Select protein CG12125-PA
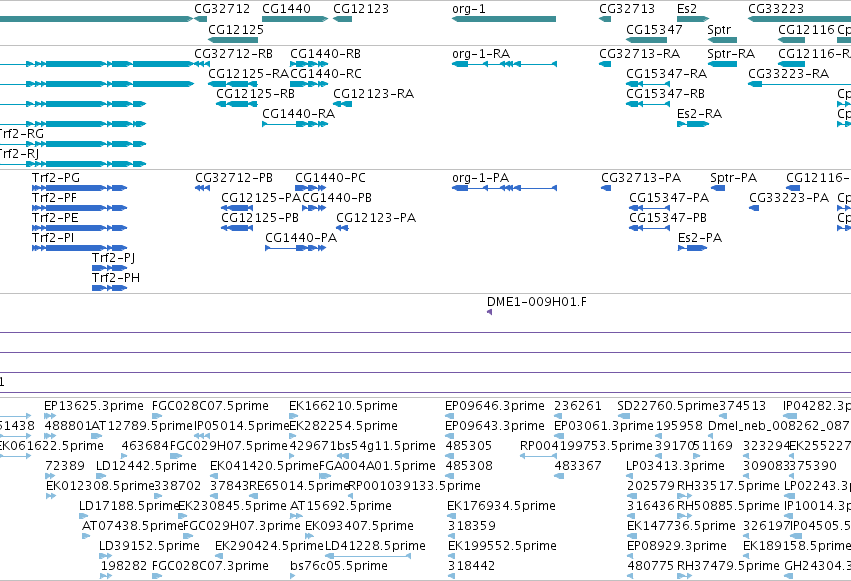The width and height of the screenshot is (851, 581). (261, 198)
